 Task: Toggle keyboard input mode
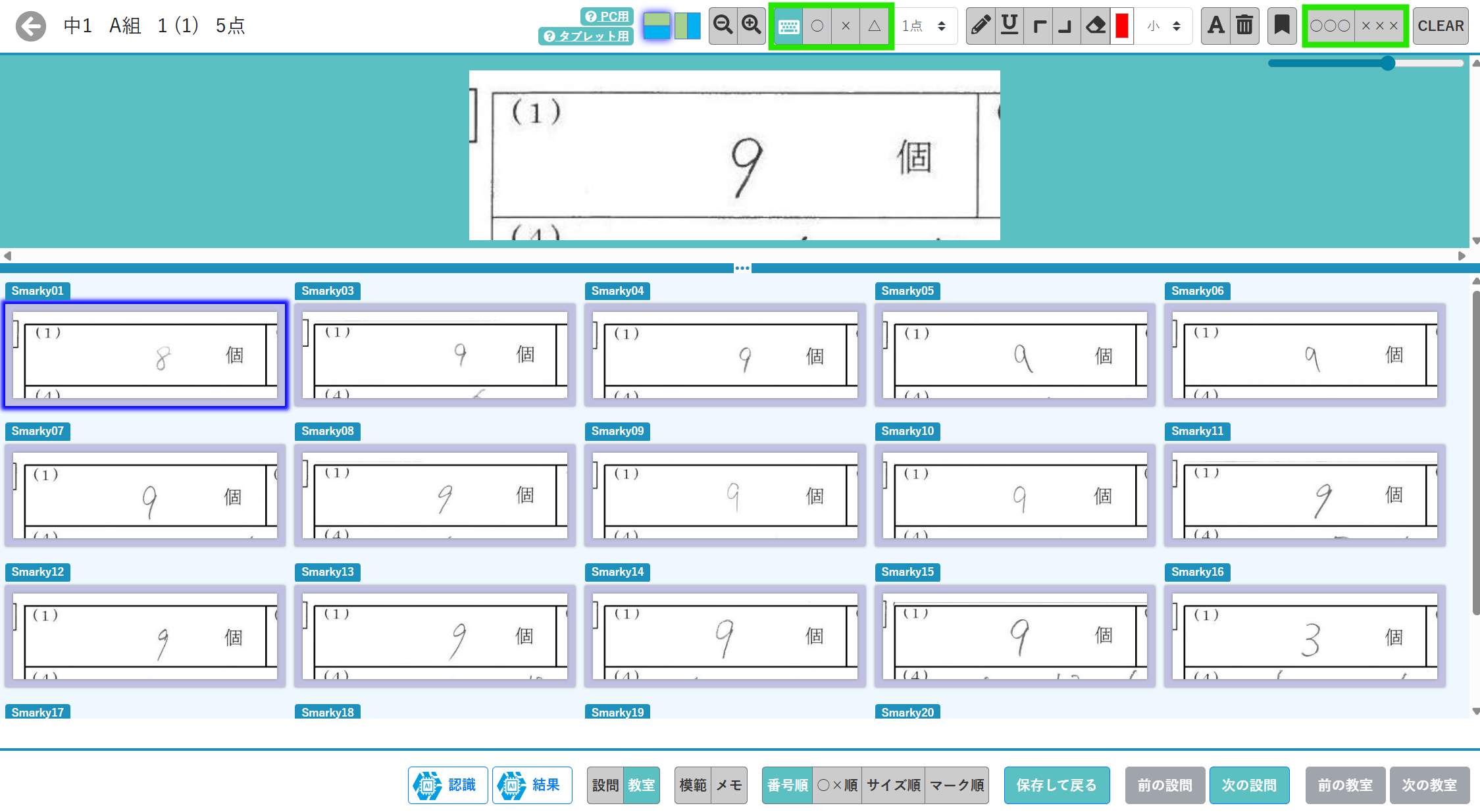788,26
